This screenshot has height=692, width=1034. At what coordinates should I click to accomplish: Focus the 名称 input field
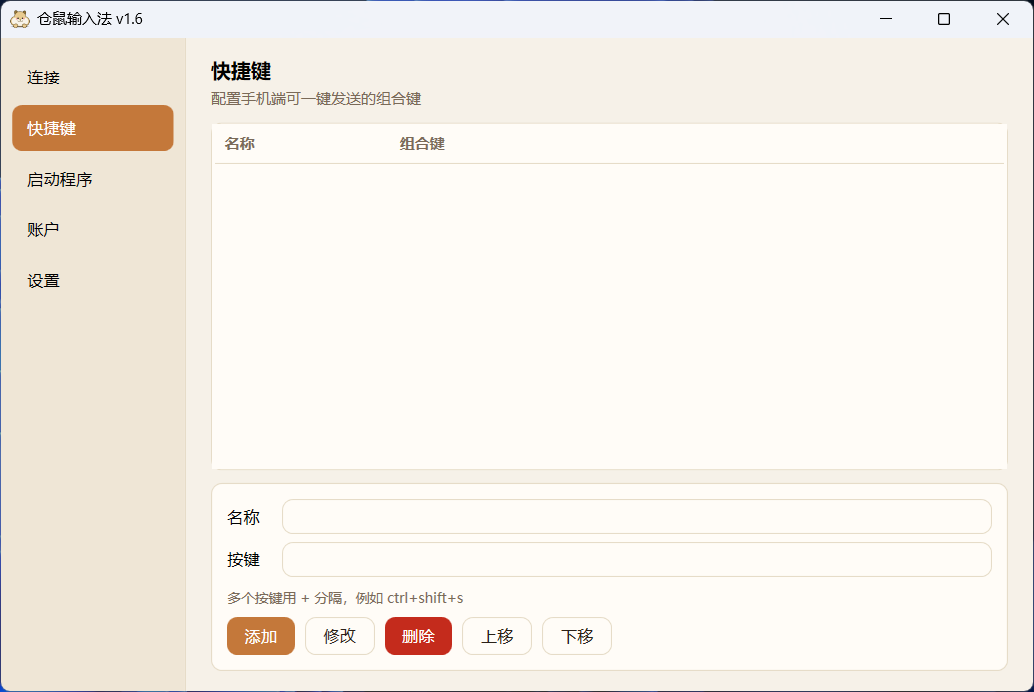636,517
